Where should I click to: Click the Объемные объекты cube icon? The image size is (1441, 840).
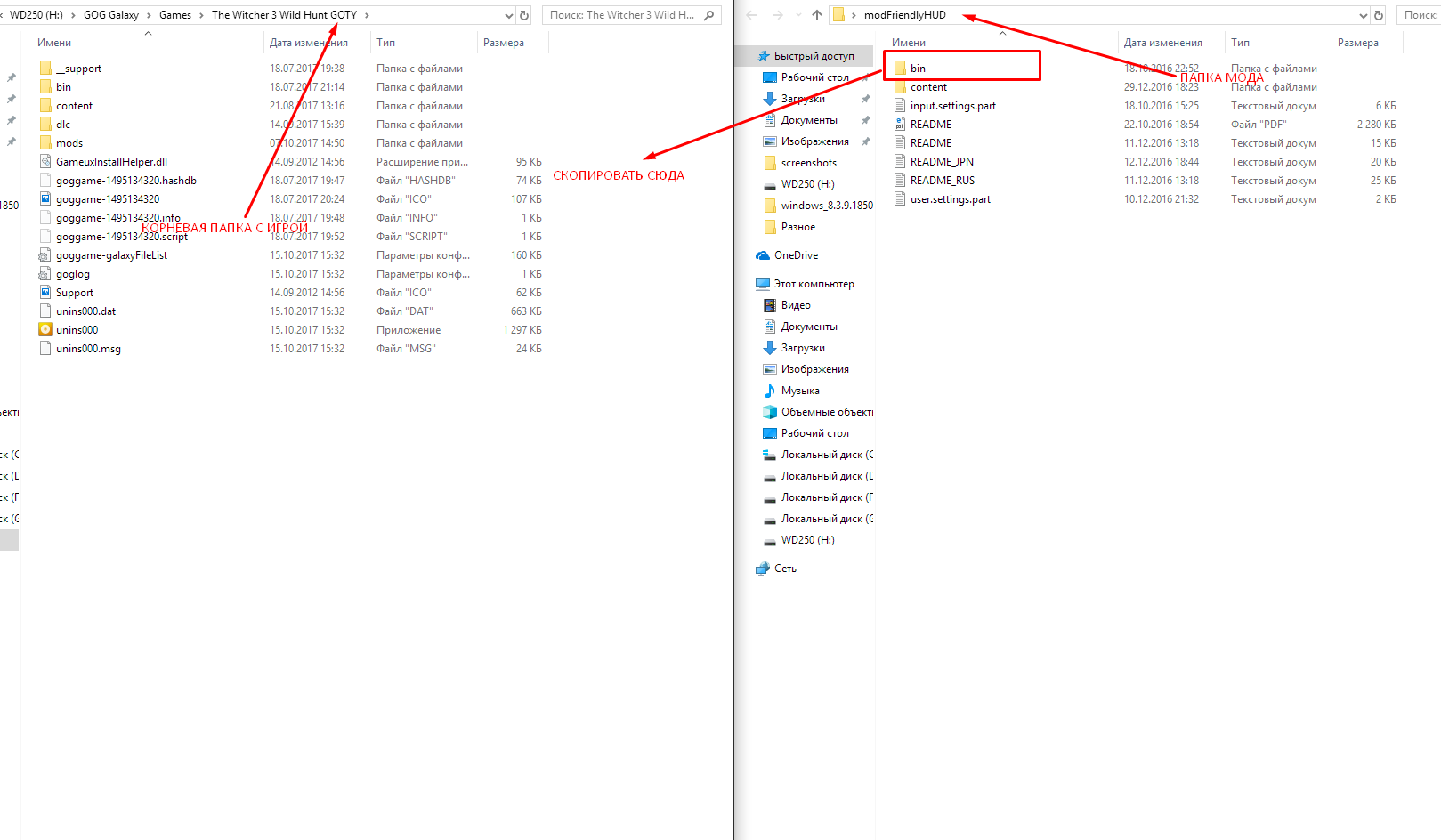point(770,412)
